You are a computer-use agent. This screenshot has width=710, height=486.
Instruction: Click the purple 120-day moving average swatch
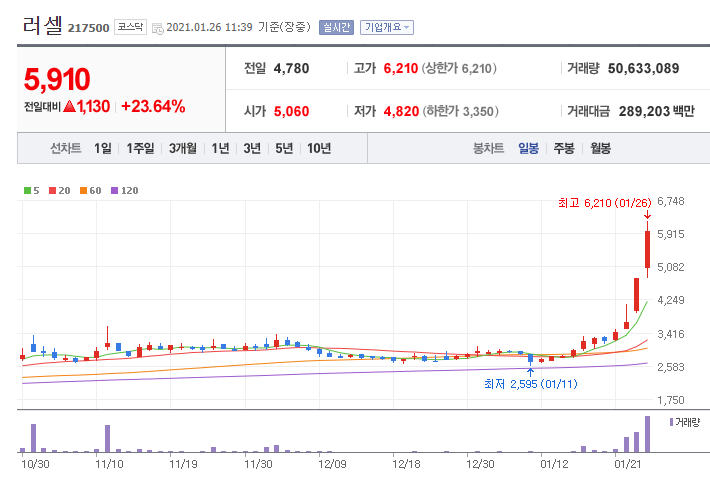[x=115, y=191]
